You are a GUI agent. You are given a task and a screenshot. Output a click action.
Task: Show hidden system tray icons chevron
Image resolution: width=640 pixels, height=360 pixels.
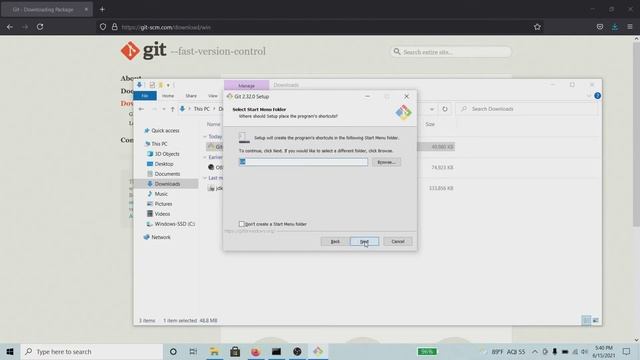point(534,351)
